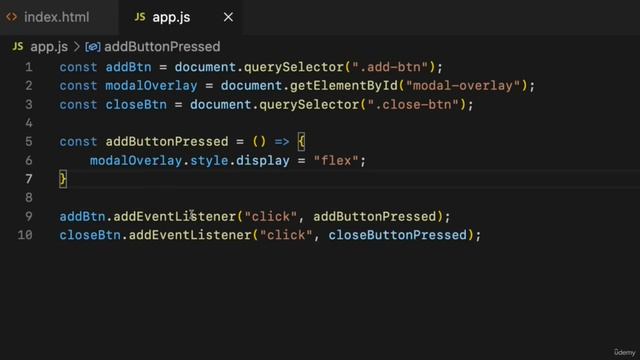
Task: Click the opening curly brace on line 5
Action: [301, 142]
